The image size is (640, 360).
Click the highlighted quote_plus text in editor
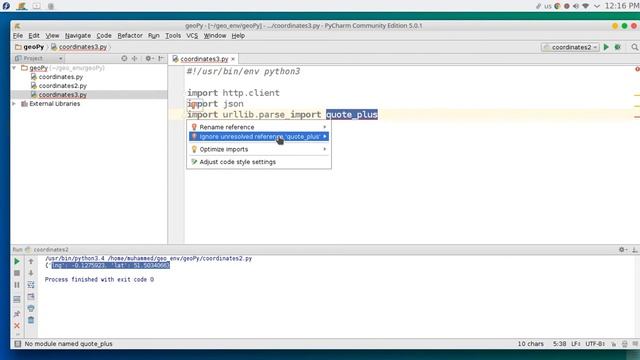pos(351,115)
